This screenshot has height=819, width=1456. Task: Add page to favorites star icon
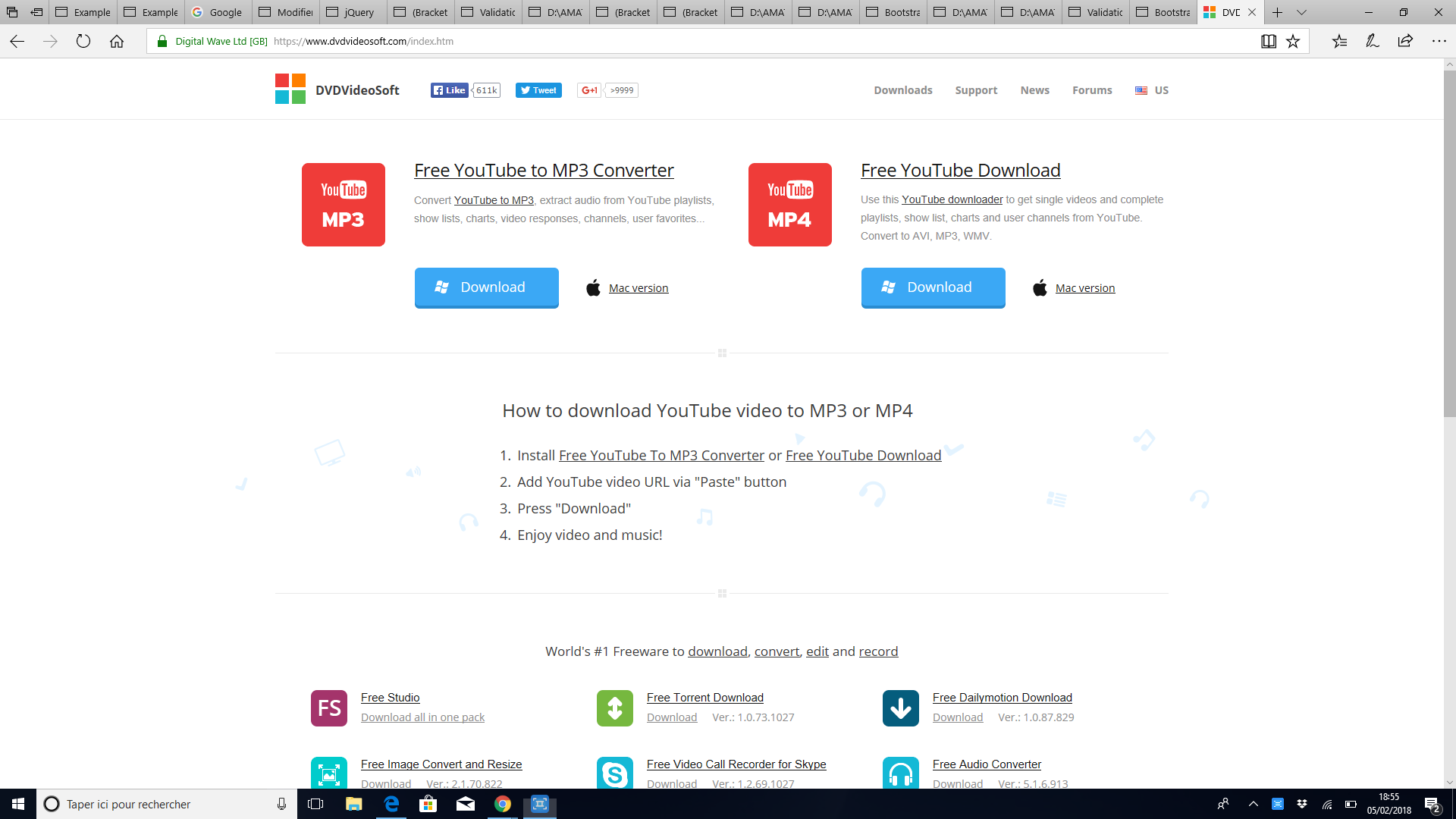1293,42
